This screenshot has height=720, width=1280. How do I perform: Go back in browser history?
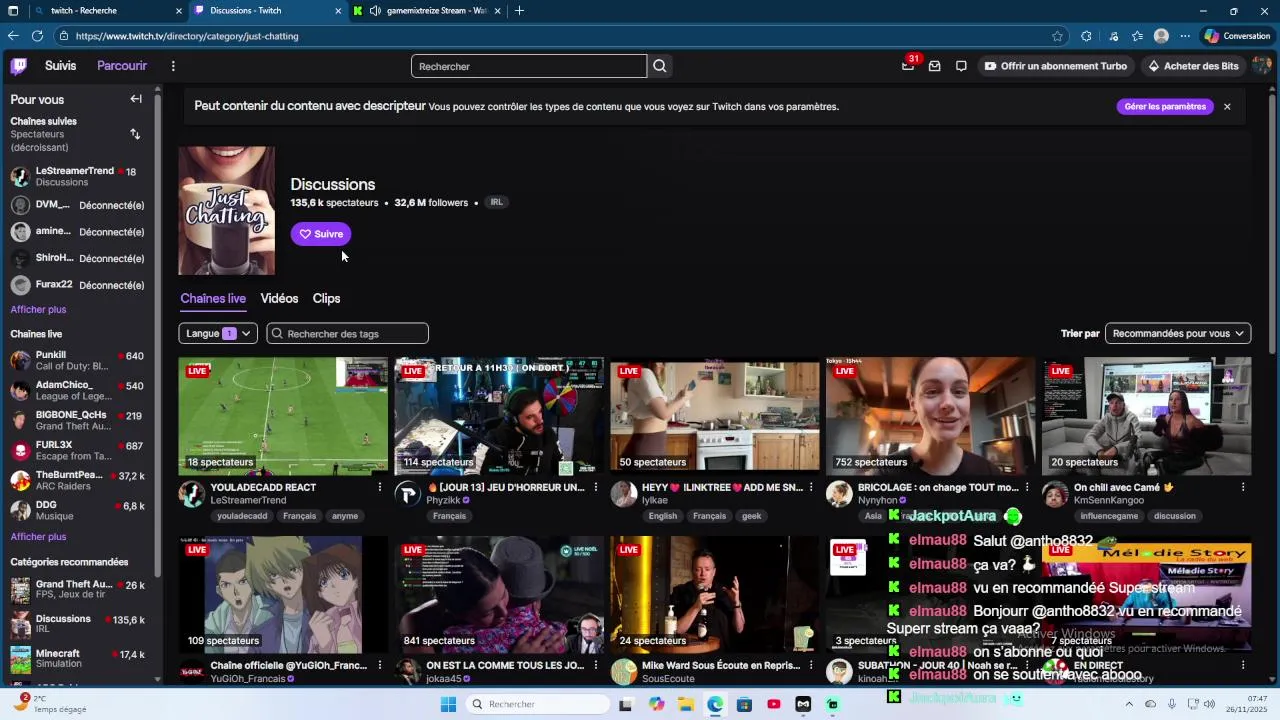tap(13, 36)
